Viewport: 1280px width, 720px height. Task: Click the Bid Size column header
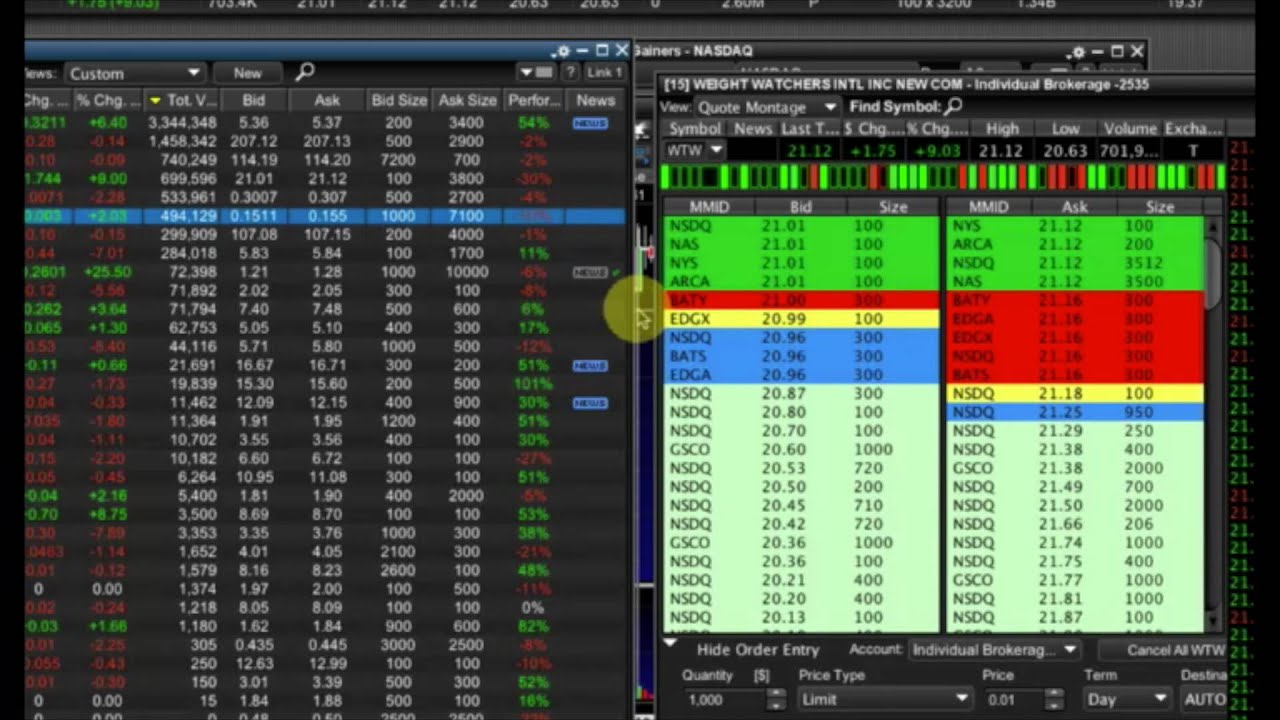click(399, 100)
